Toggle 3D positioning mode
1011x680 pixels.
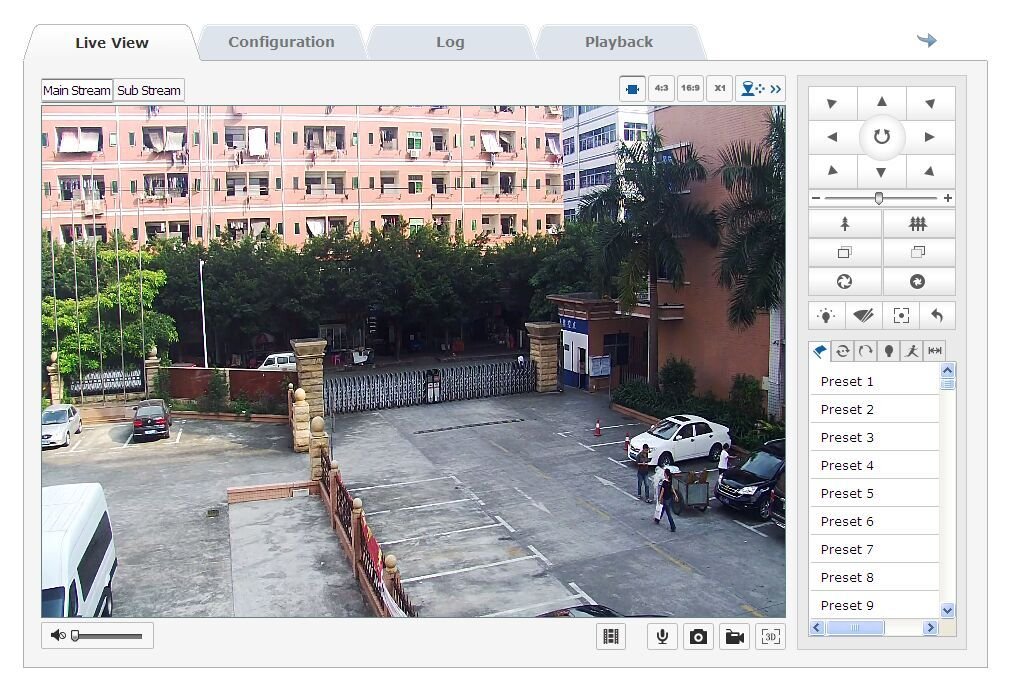tap(770, 637)
